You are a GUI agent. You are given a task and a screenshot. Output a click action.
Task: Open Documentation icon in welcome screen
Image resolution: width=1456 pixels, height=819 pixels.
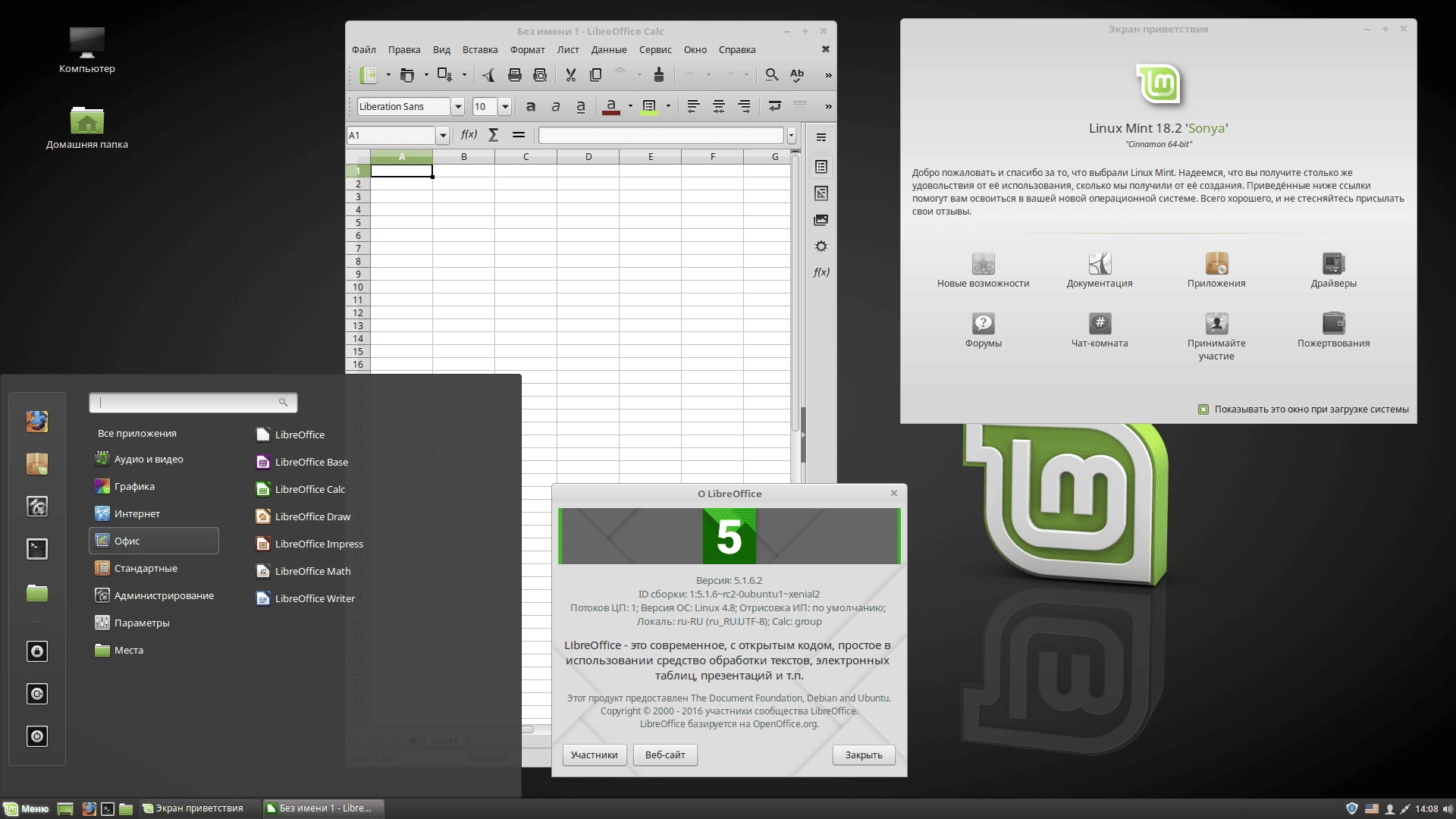tap(1100, 263)
